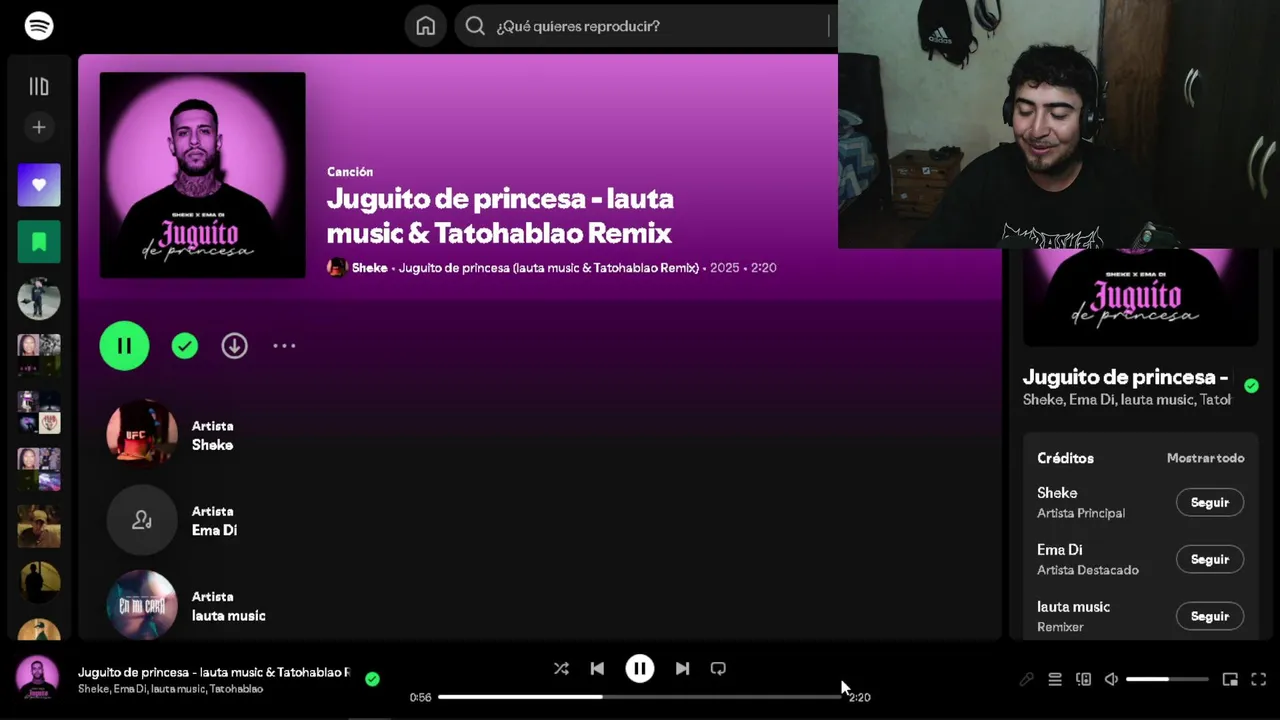Toggle saved checkmark in now playing panel
The width and height of the screenshot is (1280, 720).
[1251, 385]
